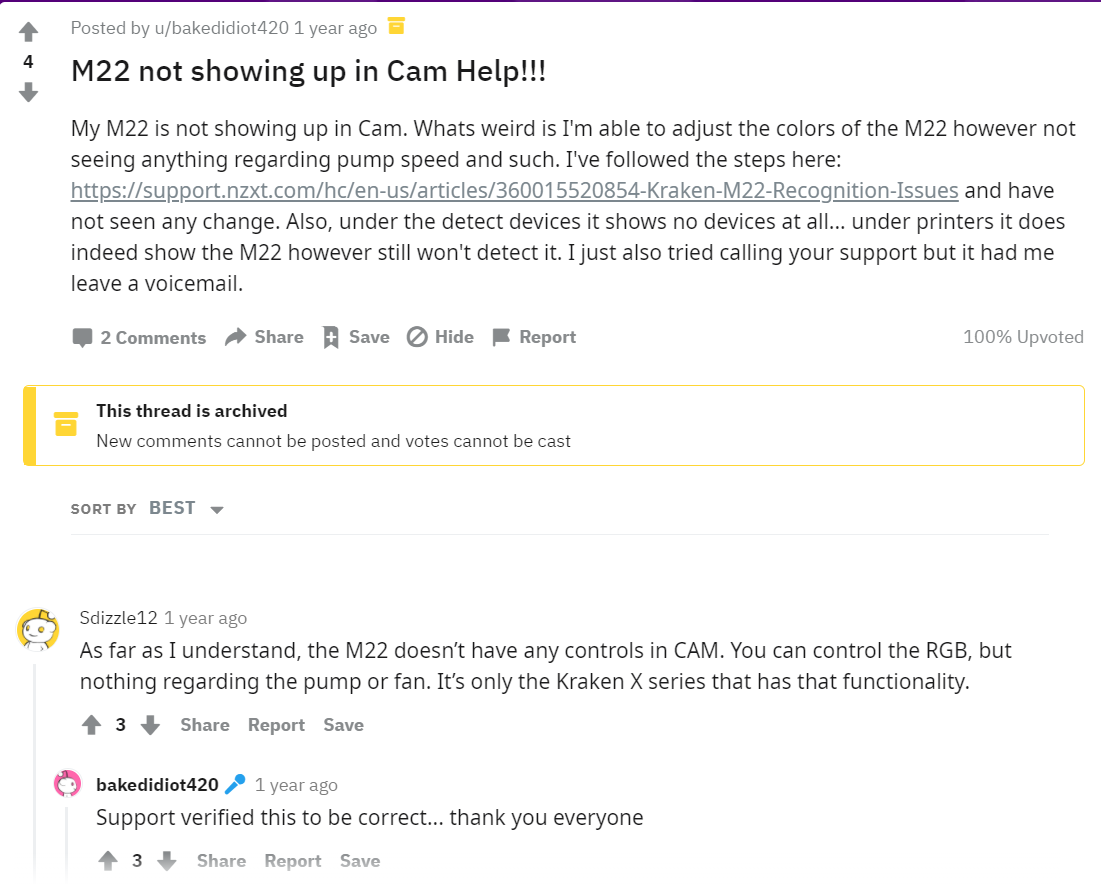Open Sdizzle12's user profile
This screenshot has height=884, width=1101.
[118, 618]
